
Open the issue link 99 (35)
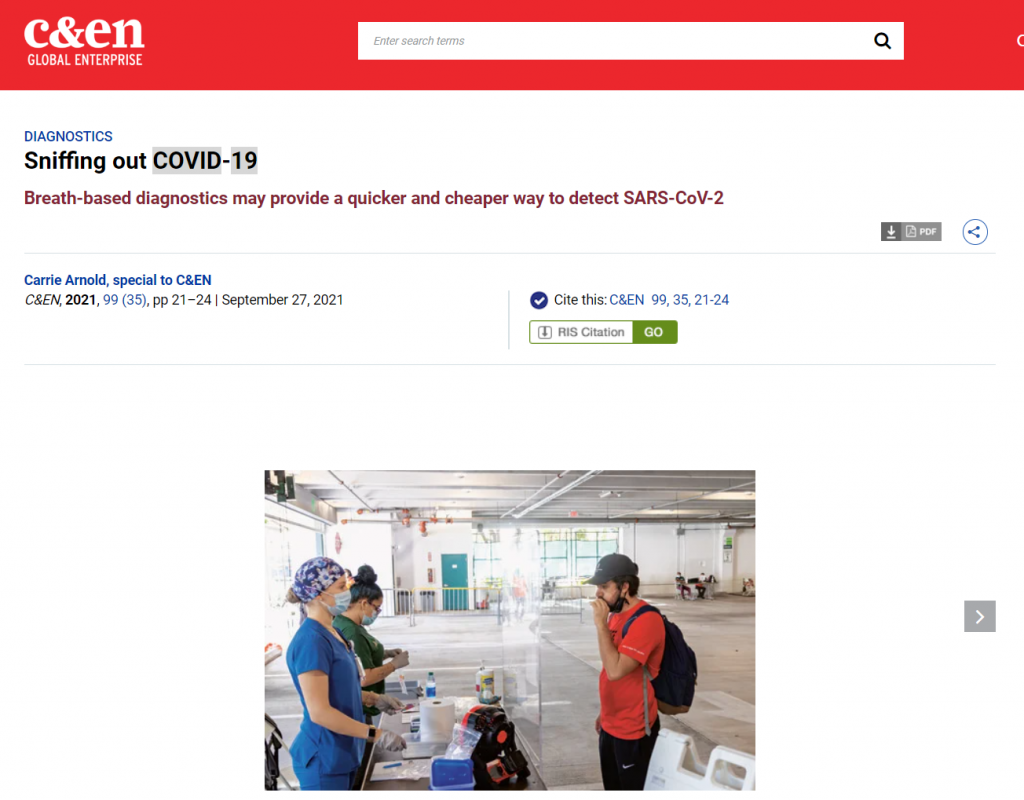click(x=125, y=300)
